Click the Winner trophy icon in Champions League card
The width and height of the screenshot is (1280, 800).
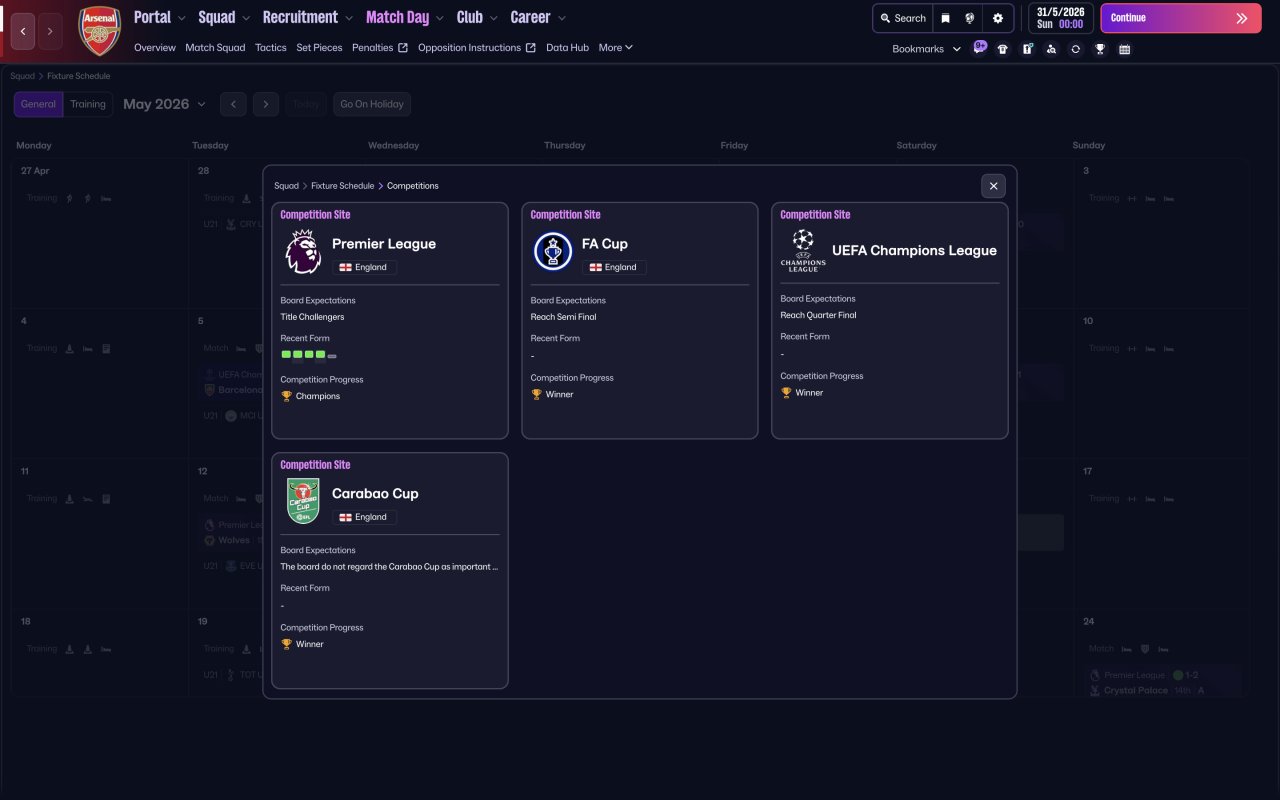coord(786,392)
